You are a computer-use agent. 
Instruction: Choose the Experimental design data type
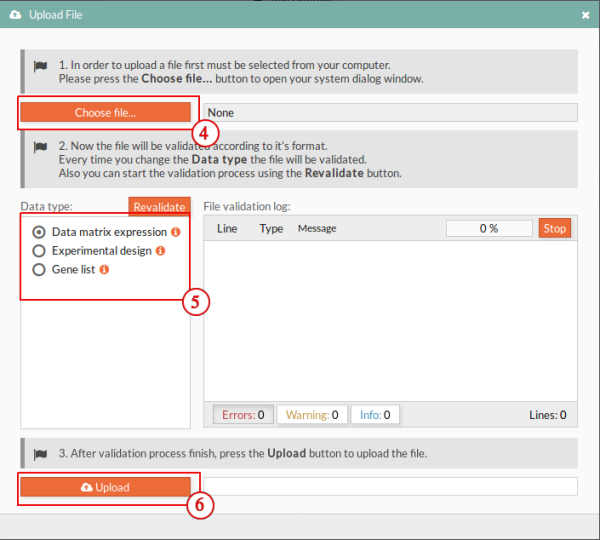click(40, 251)
